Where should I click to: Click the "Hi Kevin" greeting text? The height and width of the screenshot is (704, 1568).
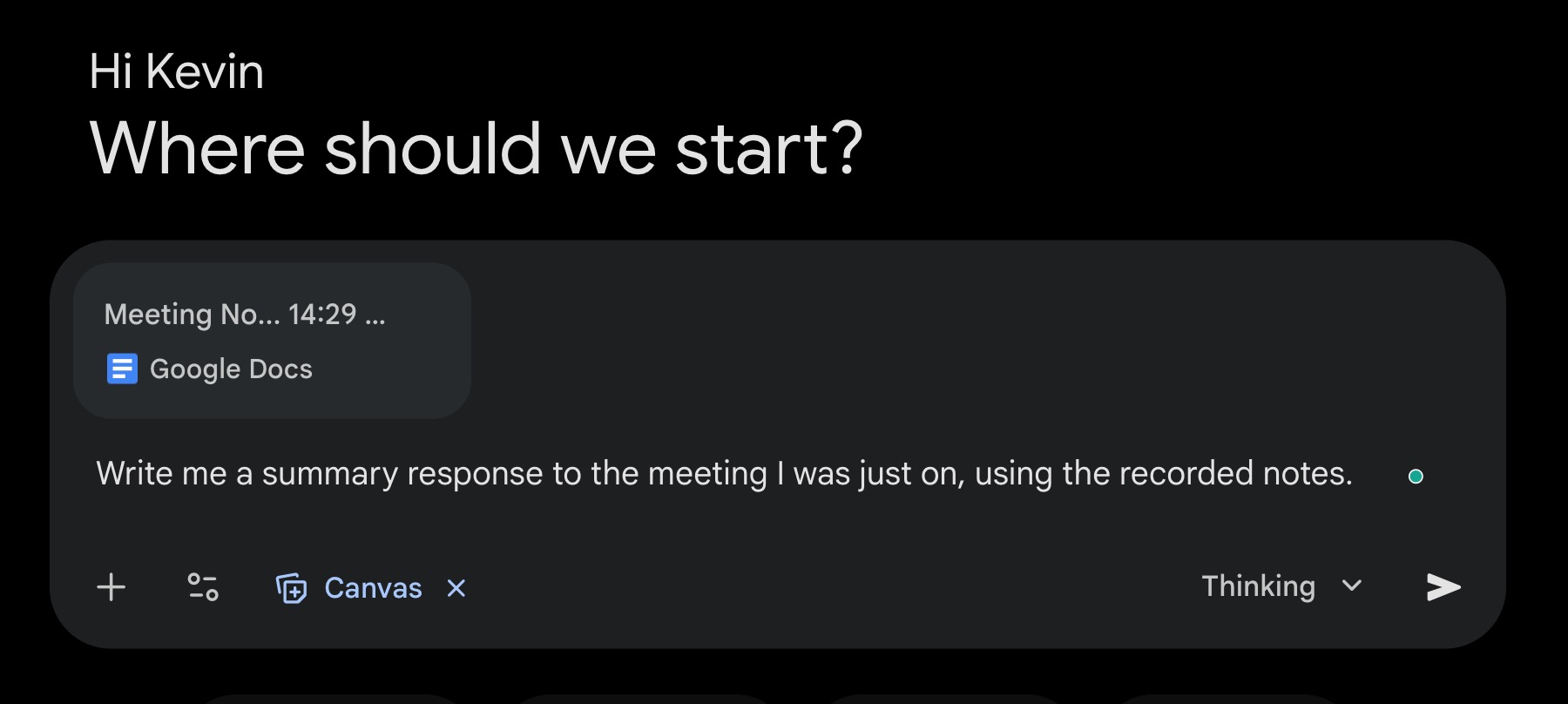point(176,71)
